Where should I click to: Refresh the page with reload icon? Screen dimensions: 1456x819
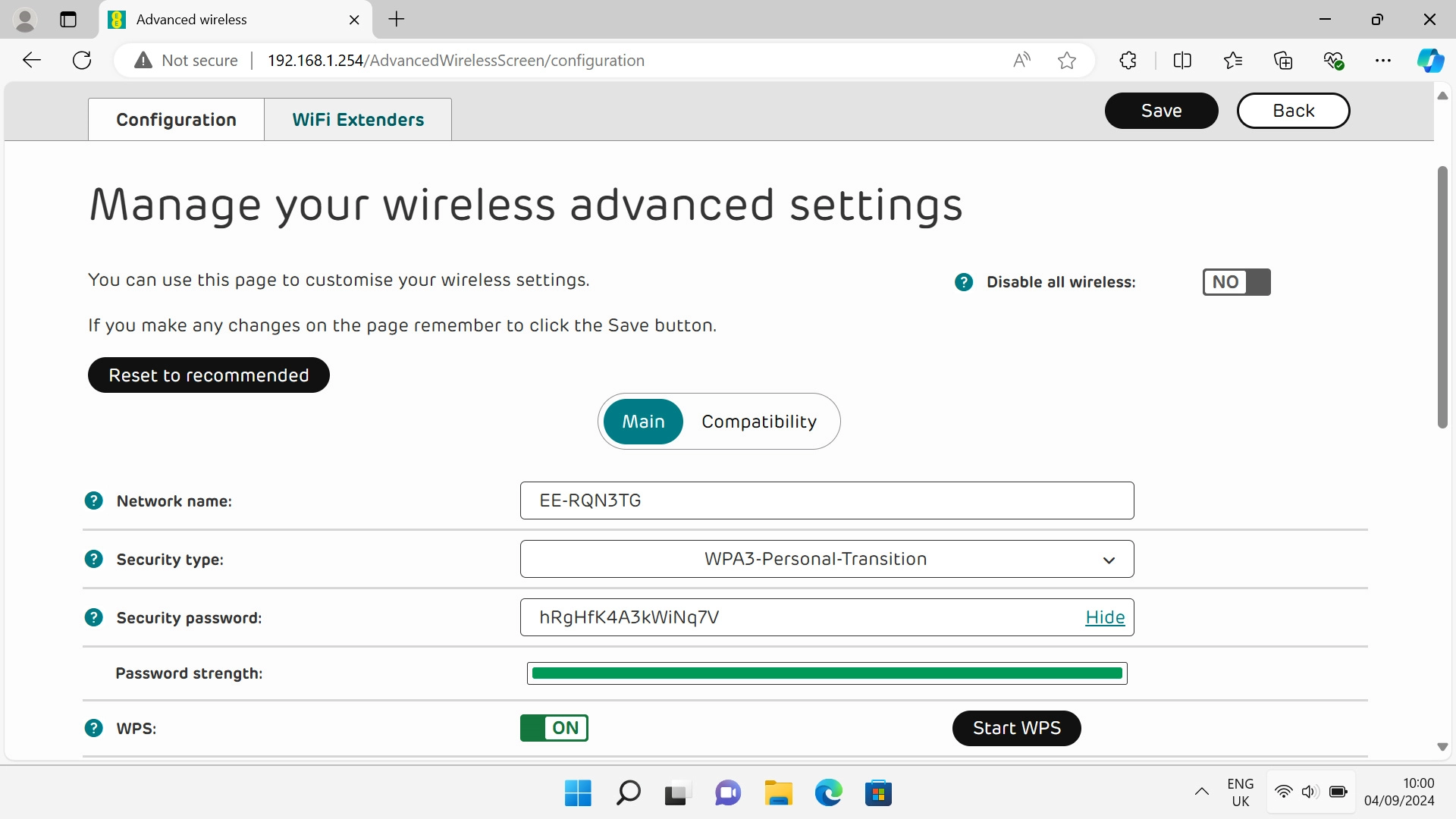click(82, 61)
